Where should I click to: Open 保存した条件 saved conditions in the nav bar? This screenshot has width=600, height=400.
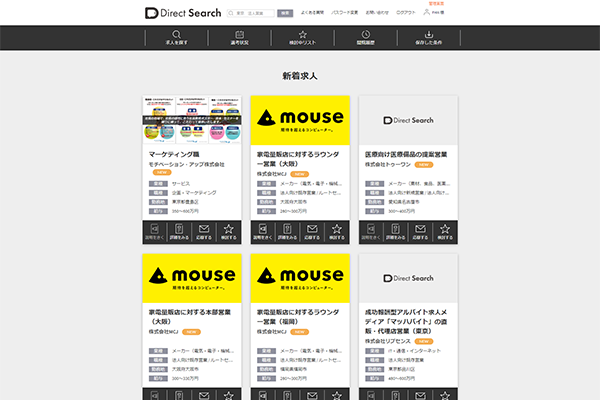[x=429, y=38]
